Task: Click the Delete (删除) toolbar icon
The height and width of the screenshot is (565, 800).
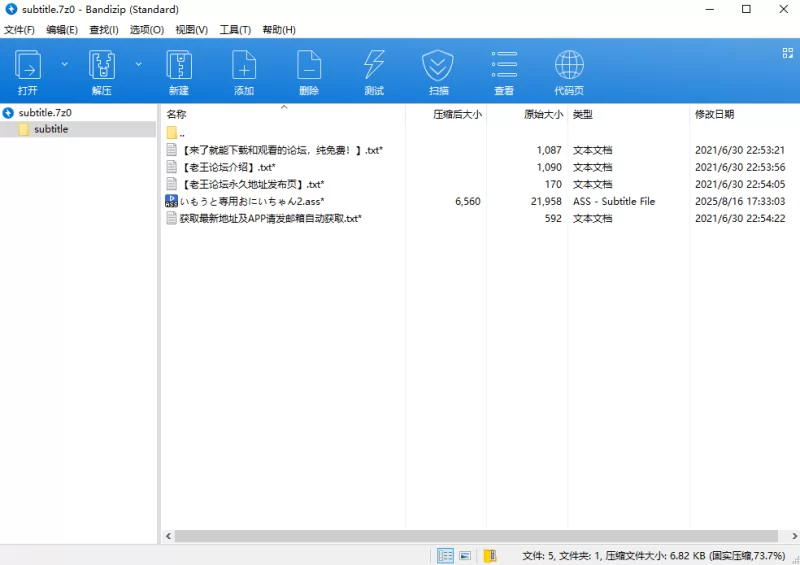Action: click(309, 65)
